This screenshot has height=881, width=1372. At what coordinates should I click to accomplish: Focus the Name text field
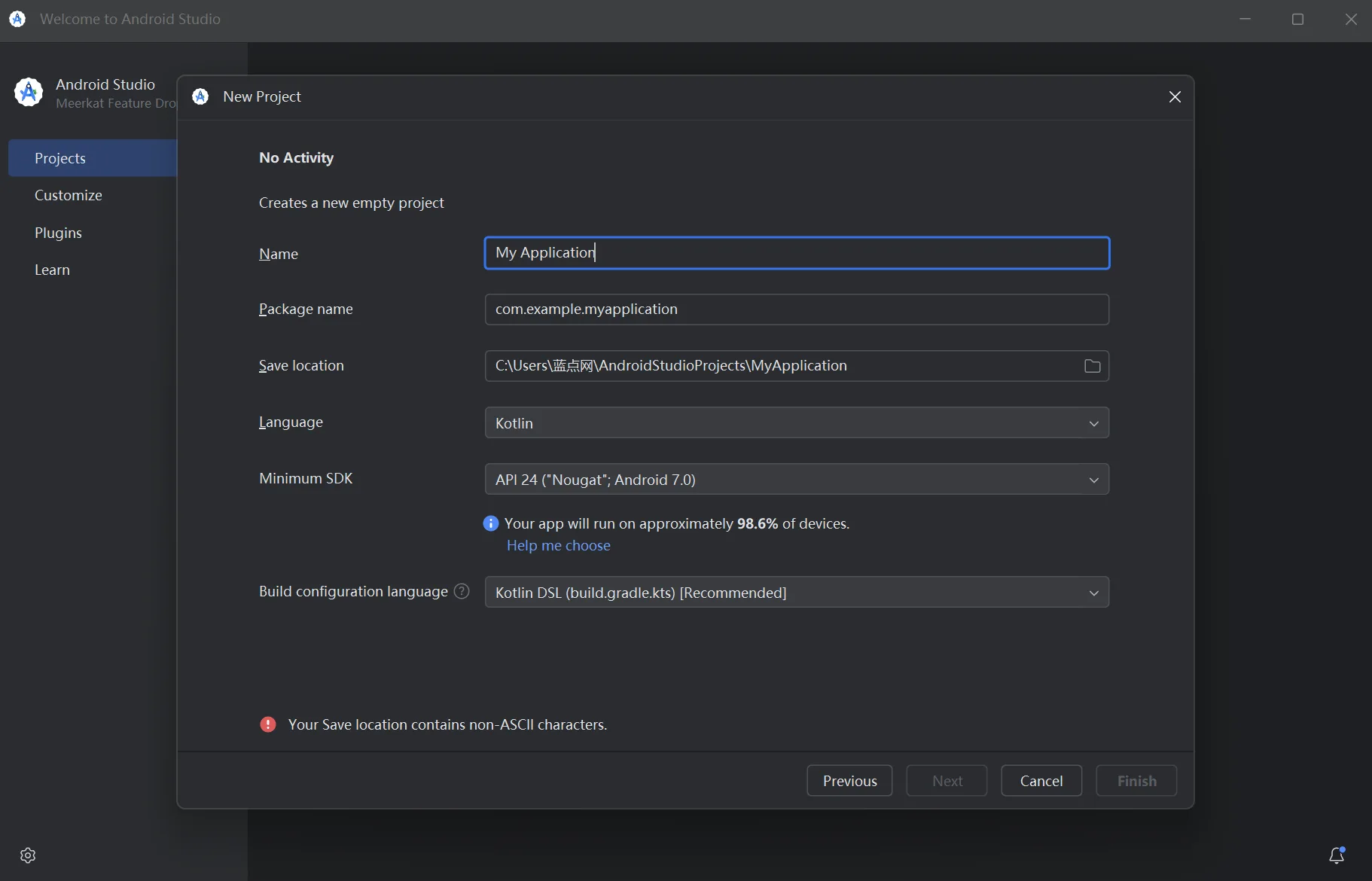pos(797,253)
